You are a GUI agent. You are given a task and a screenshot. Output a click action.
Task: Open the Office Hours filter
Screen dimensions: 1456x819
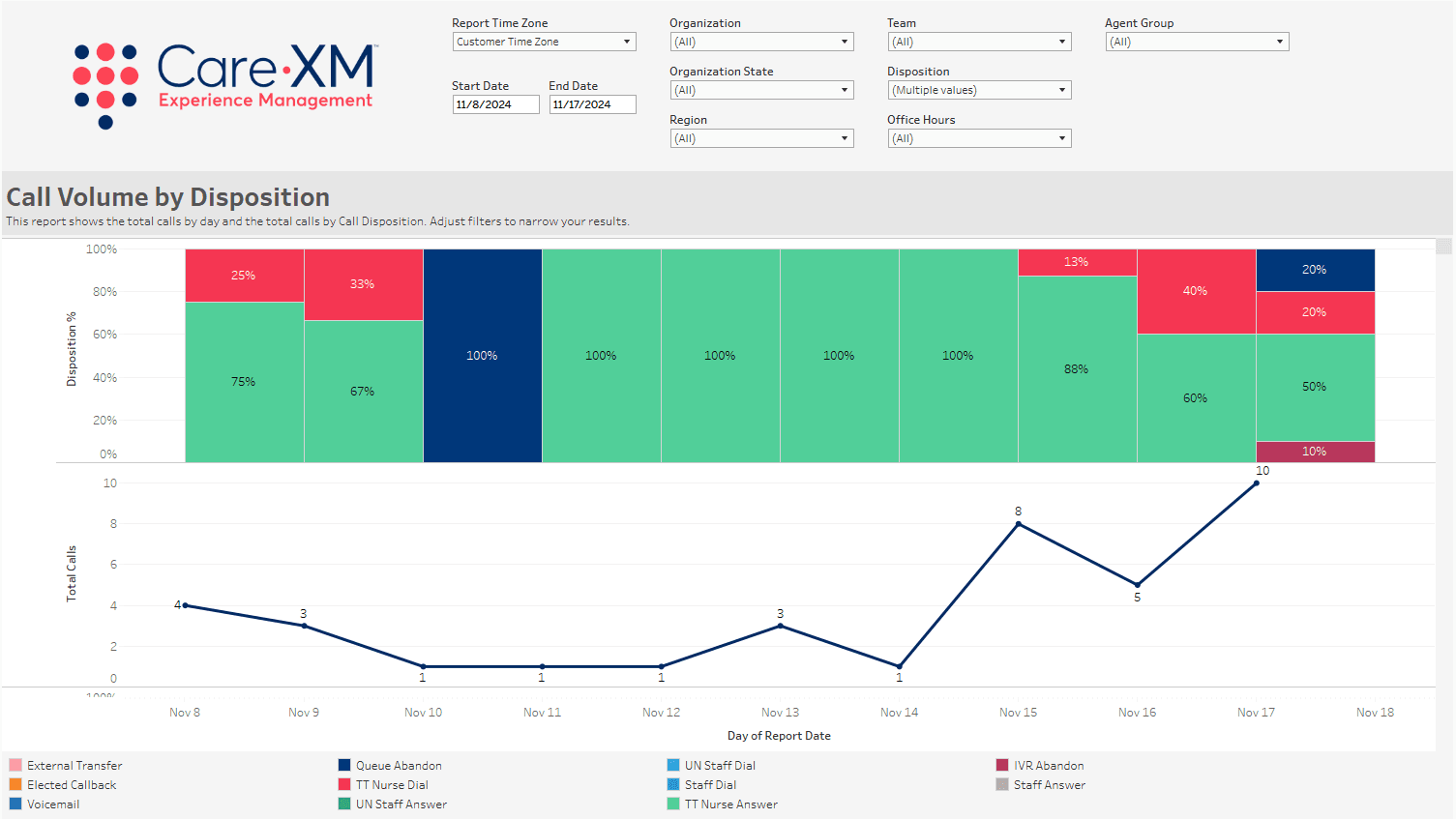(x=979, y=138)
